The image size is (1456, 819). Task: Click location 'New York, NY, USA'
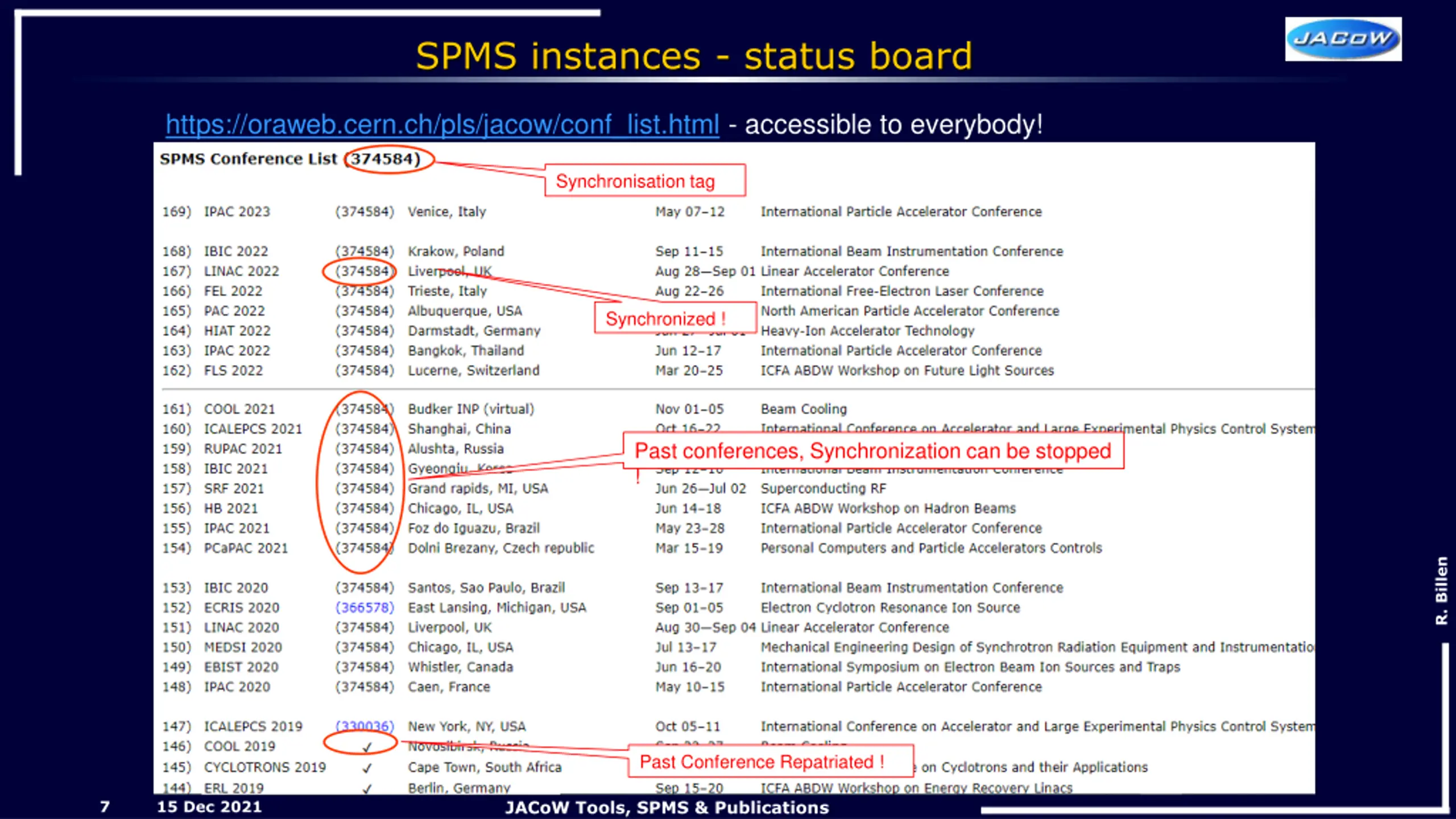pos(467,726)
